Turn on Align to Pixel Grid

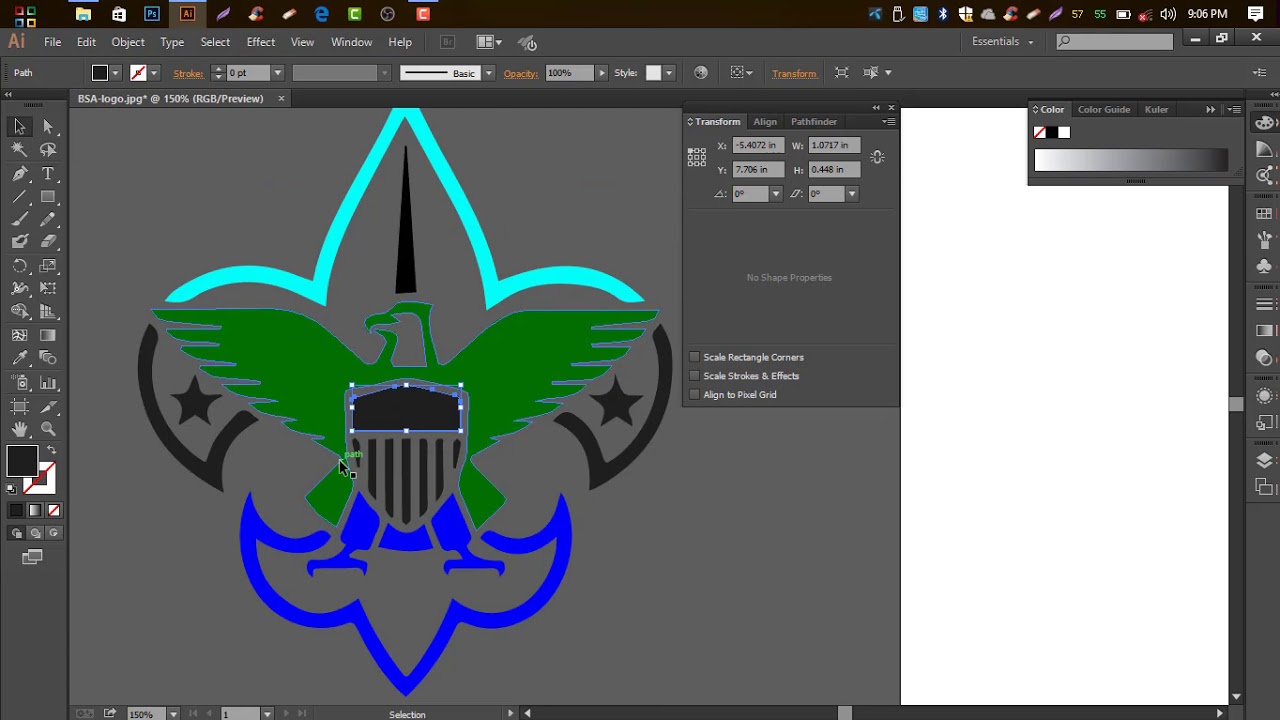695,394
